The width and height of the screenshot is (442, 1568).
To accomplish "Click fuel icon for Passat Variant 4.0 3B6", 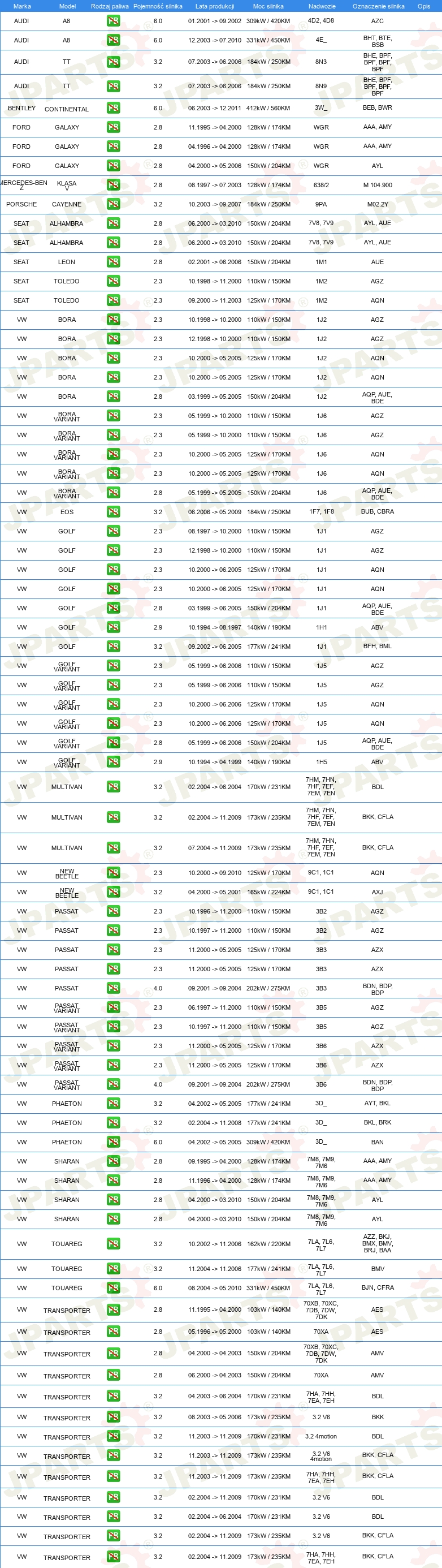I will pyautogui.click(x=113, y=1085).
